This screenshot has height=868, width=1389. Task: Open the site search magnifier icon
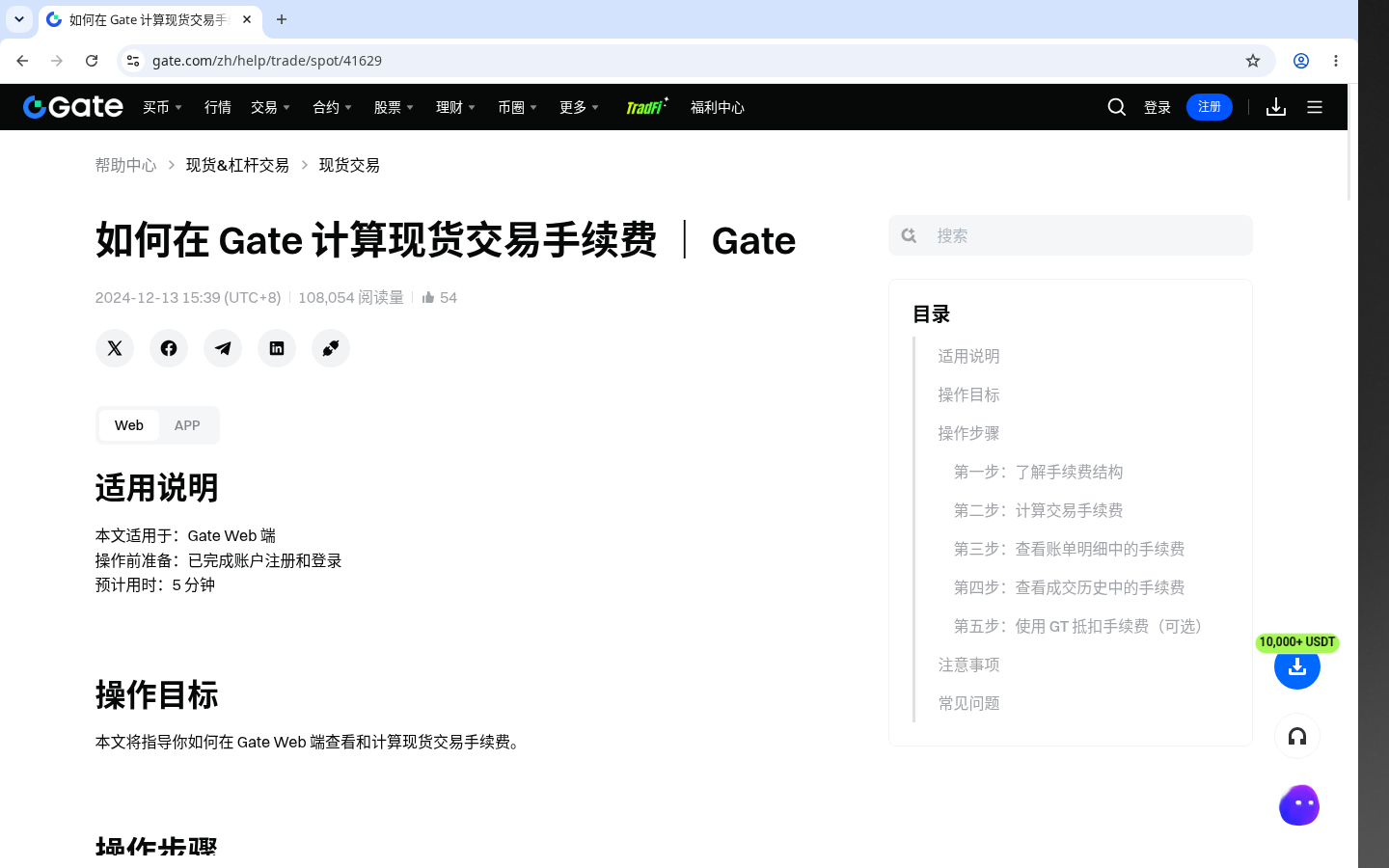click(x=1117, y=107)
